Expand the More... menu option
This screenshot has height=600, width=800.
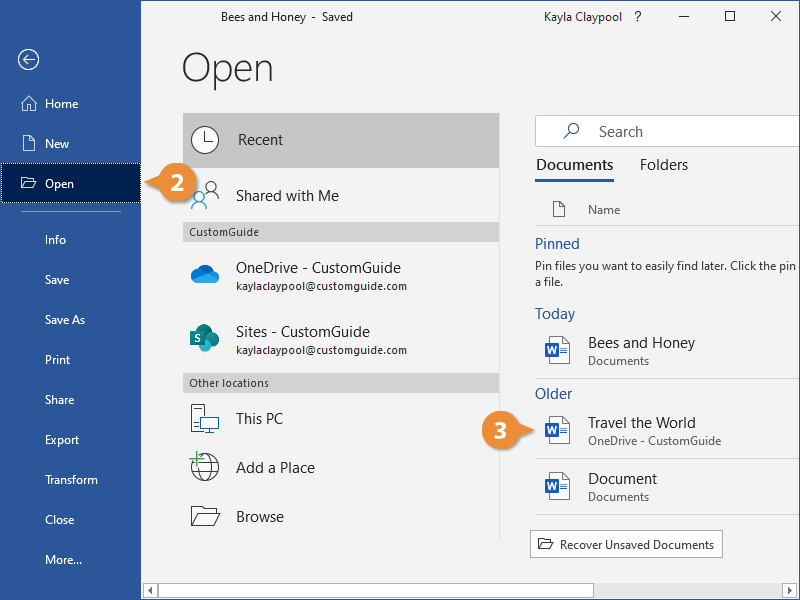(x=63, y=560)
